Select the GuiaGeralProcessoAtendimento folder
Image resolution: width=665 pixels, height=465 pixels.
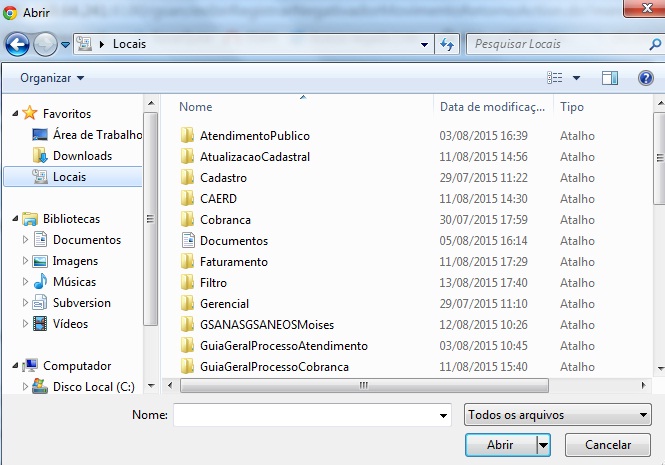coord(284,346)
